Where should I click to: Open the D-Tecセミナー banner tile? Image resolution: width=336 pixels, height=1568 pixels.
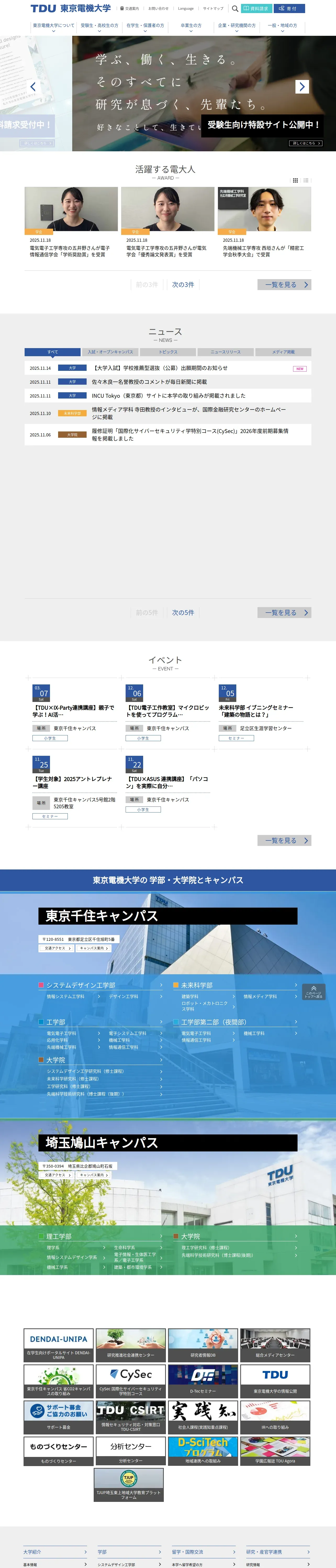[x=203, y=1381]
